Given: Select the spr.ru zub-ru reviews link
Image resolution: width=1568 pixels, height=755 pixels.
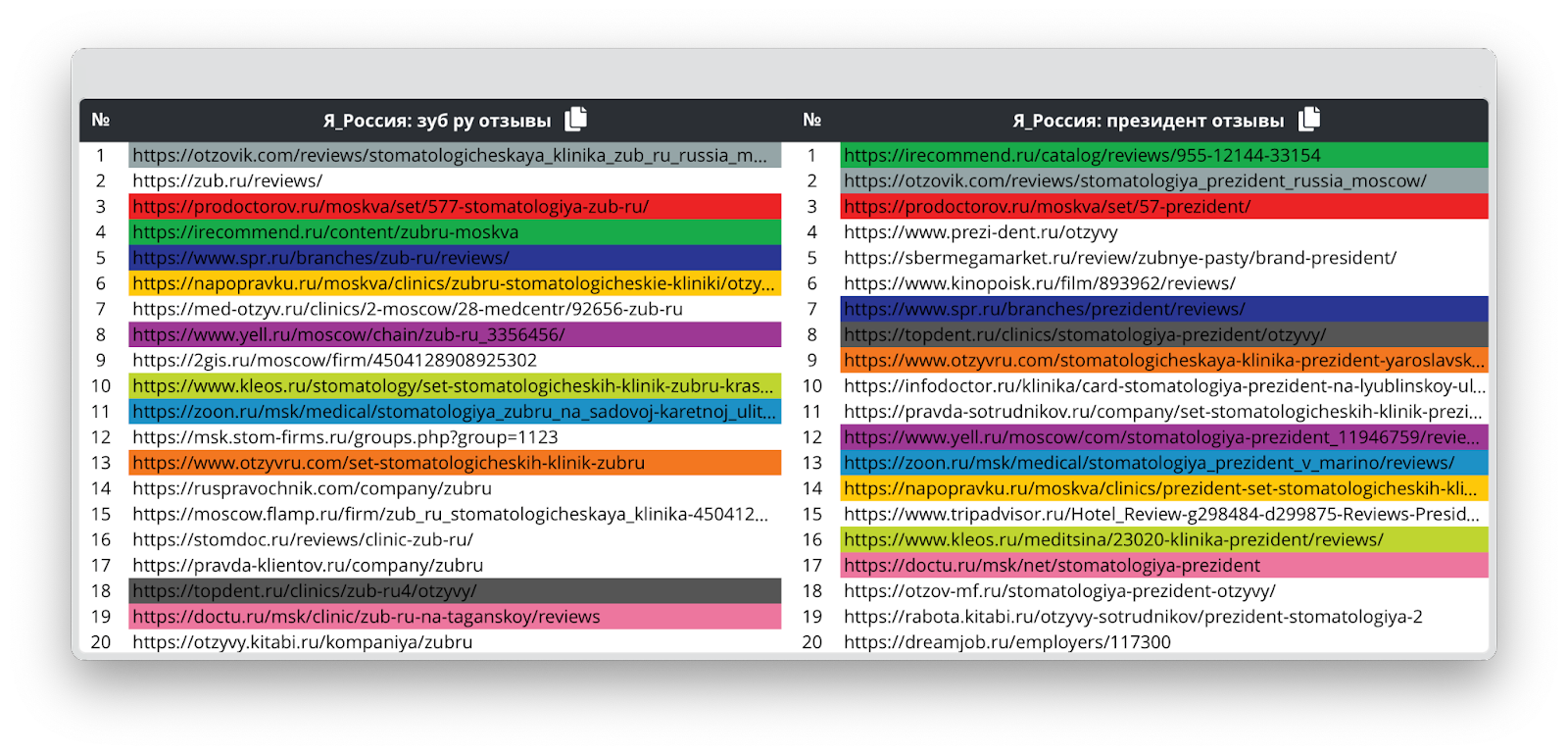Looking at the screenshot, I should click(320, 258).
